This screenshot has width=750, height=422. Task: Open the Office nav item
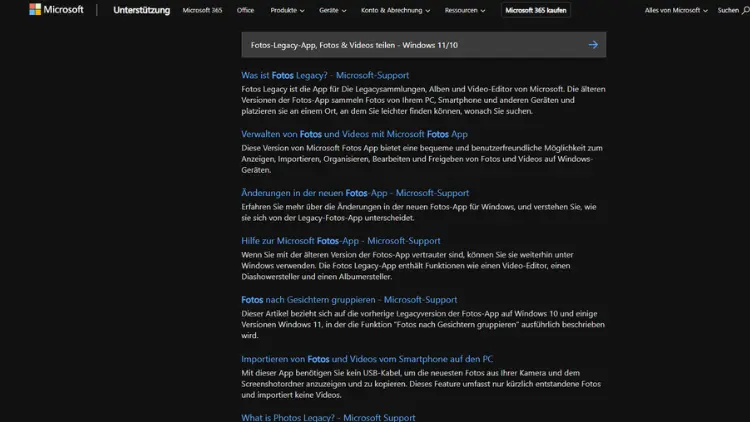pyautogui.click(x=245, y=10)
